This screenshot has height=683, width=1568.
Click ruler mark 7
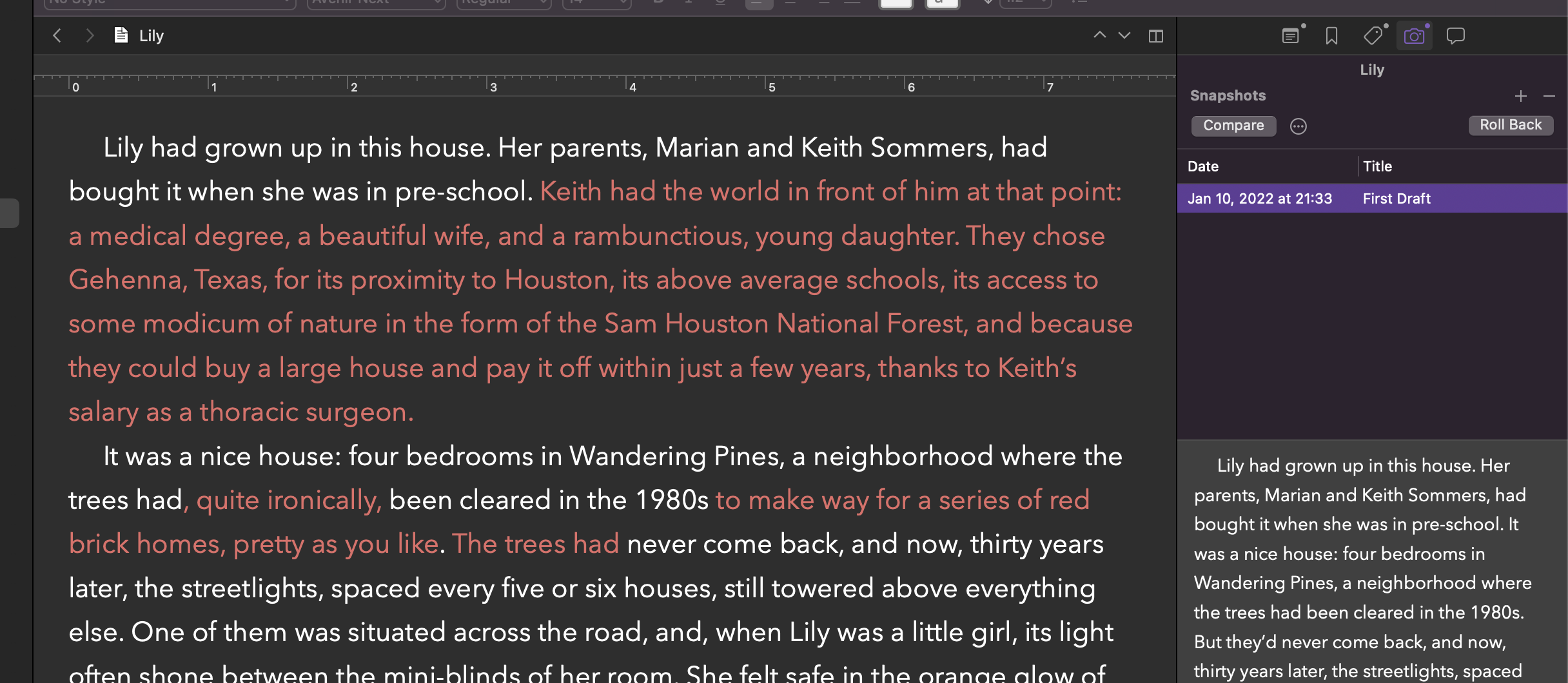tap(1050, 87)
